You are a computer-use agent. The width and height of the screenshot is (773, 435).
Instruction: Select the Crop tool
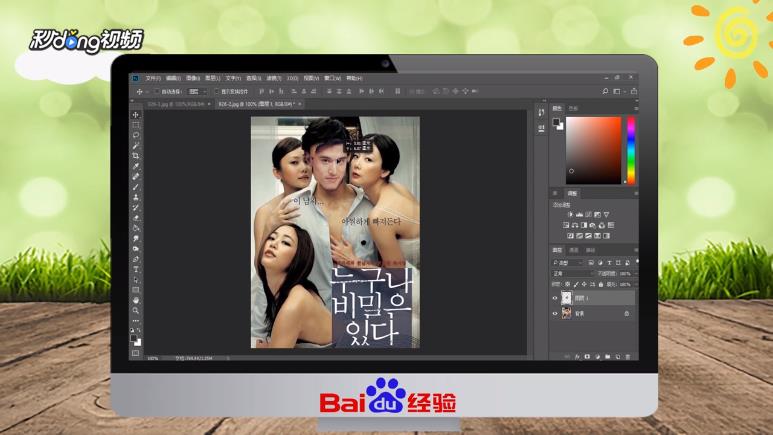click(136, 156)
